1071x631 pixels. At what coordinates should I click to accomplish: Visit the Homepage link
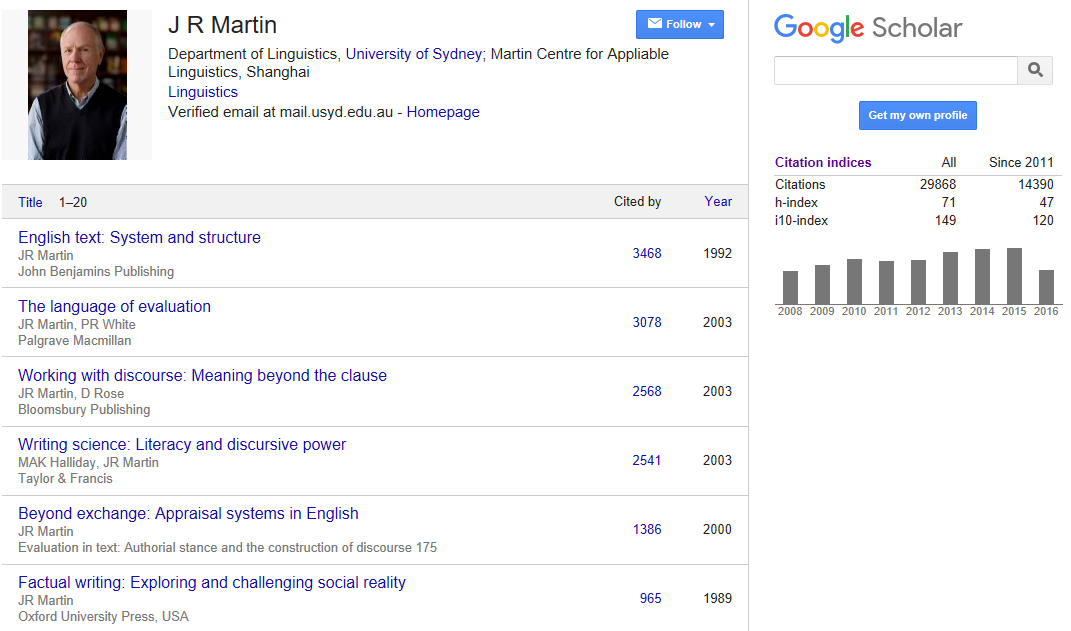pyautogui.click(x=443, y=112)
